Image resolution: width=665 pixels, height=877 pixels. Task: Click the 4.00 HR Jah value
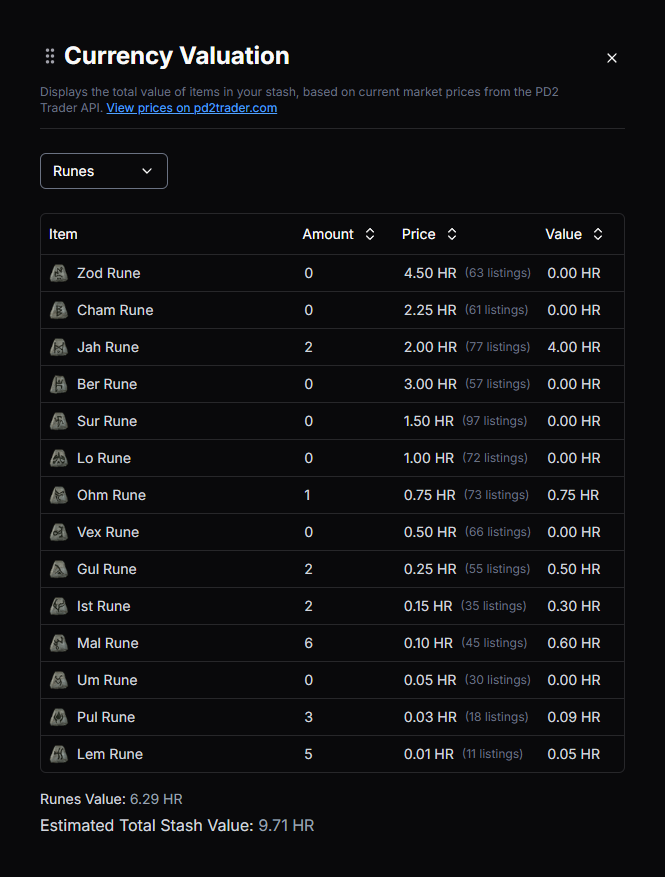click(574, 347)
